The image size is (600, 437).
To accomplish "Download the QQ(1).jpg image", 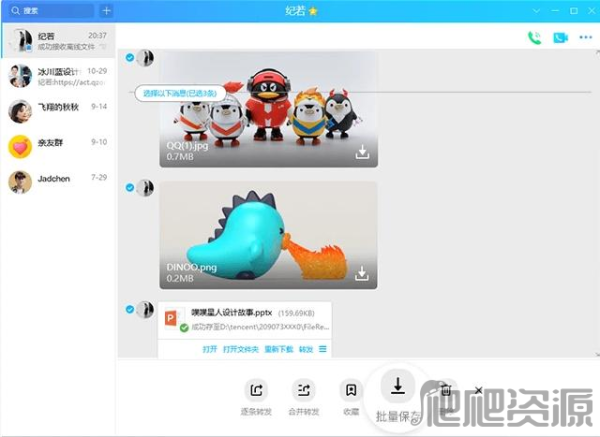I will pos(362,152).
